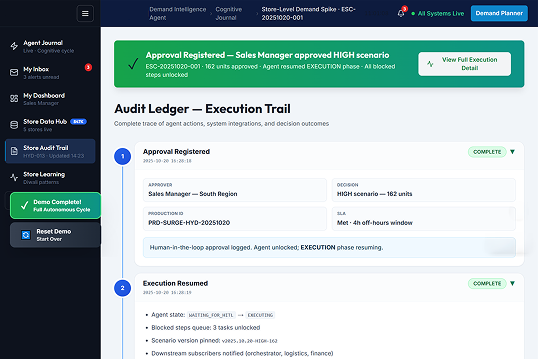Screen dimensions: 538x360
Task: Click the green All Systems Live status dot
Action: click(x=413, y=14)
